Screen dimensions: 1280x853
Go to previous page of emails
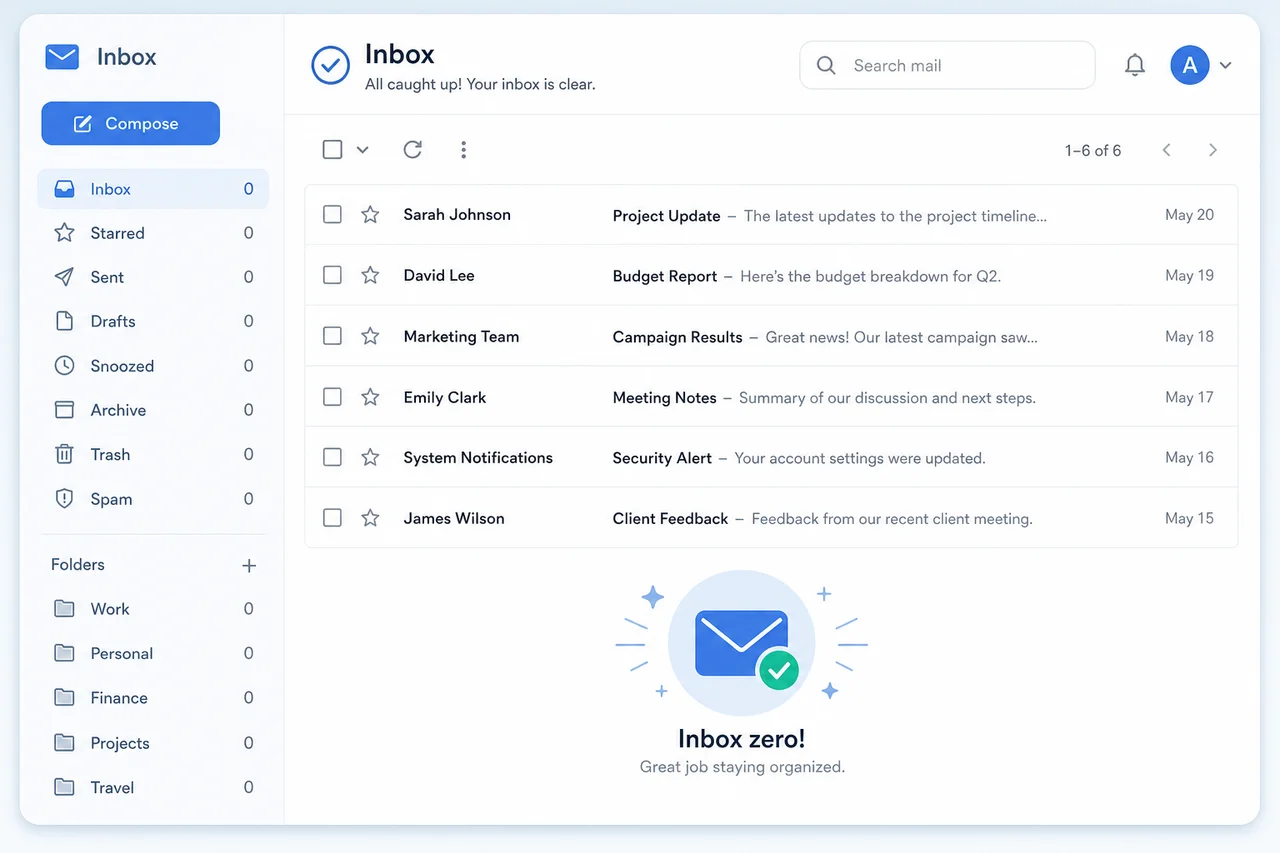[1166, 150]
